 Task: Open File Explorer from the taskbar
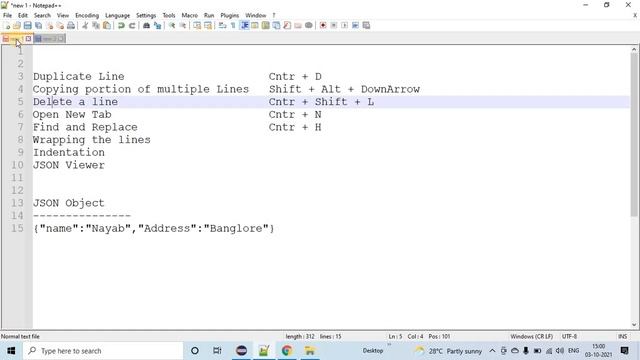[x=309, y=351]
